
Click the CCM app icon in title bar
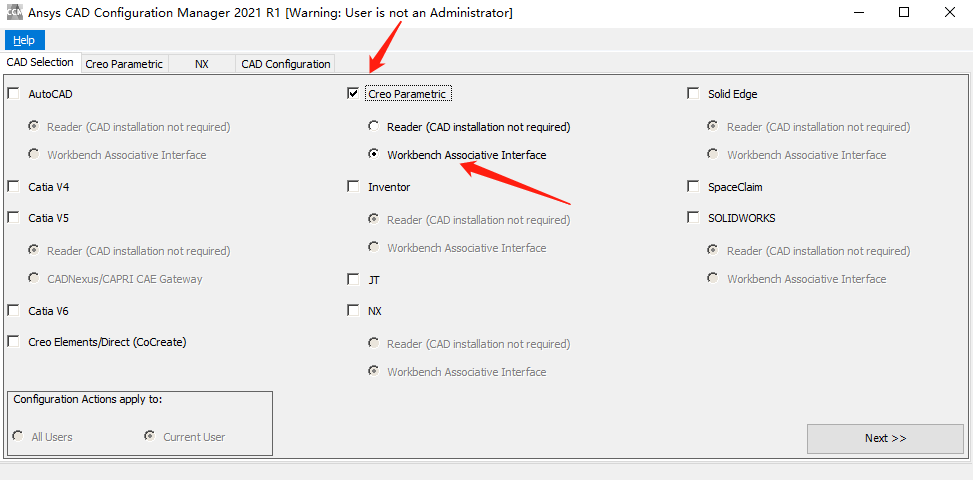pyautogui.click(x=14, y=12)
